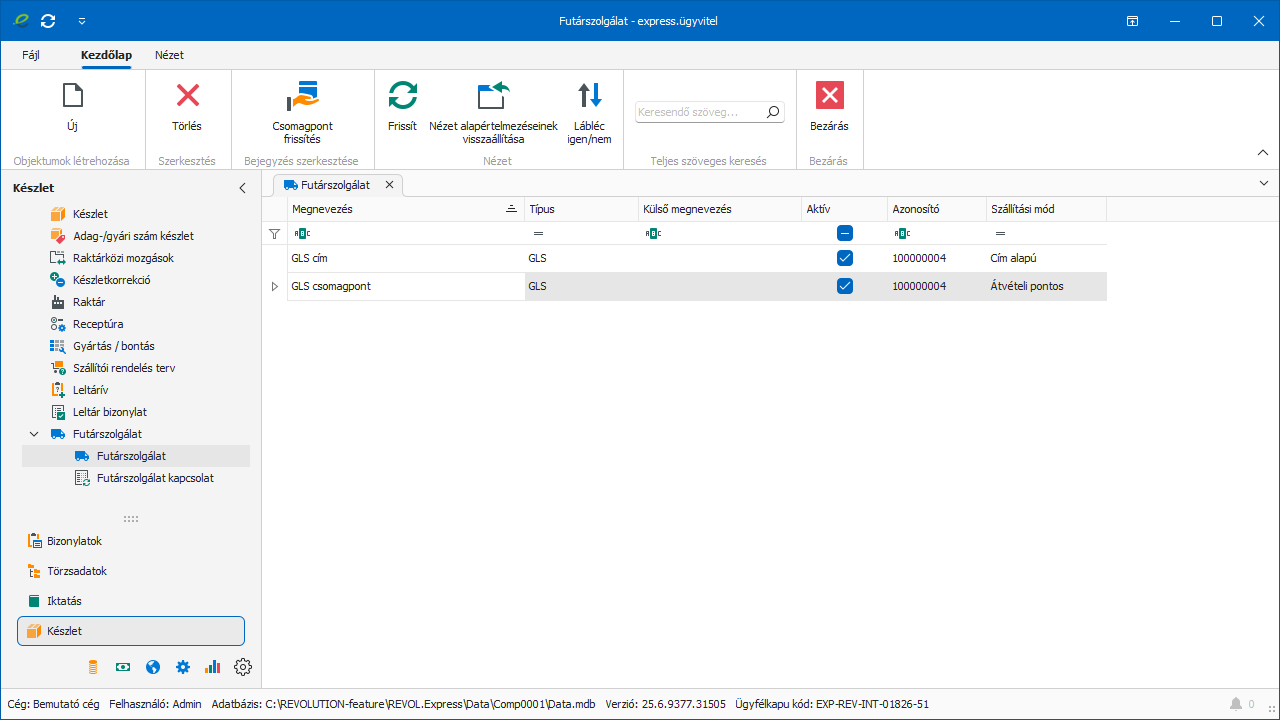Screen dimensions: 1280x720
Task: Toggle the Aktív filter row checkbox
Action: (845, 233)
